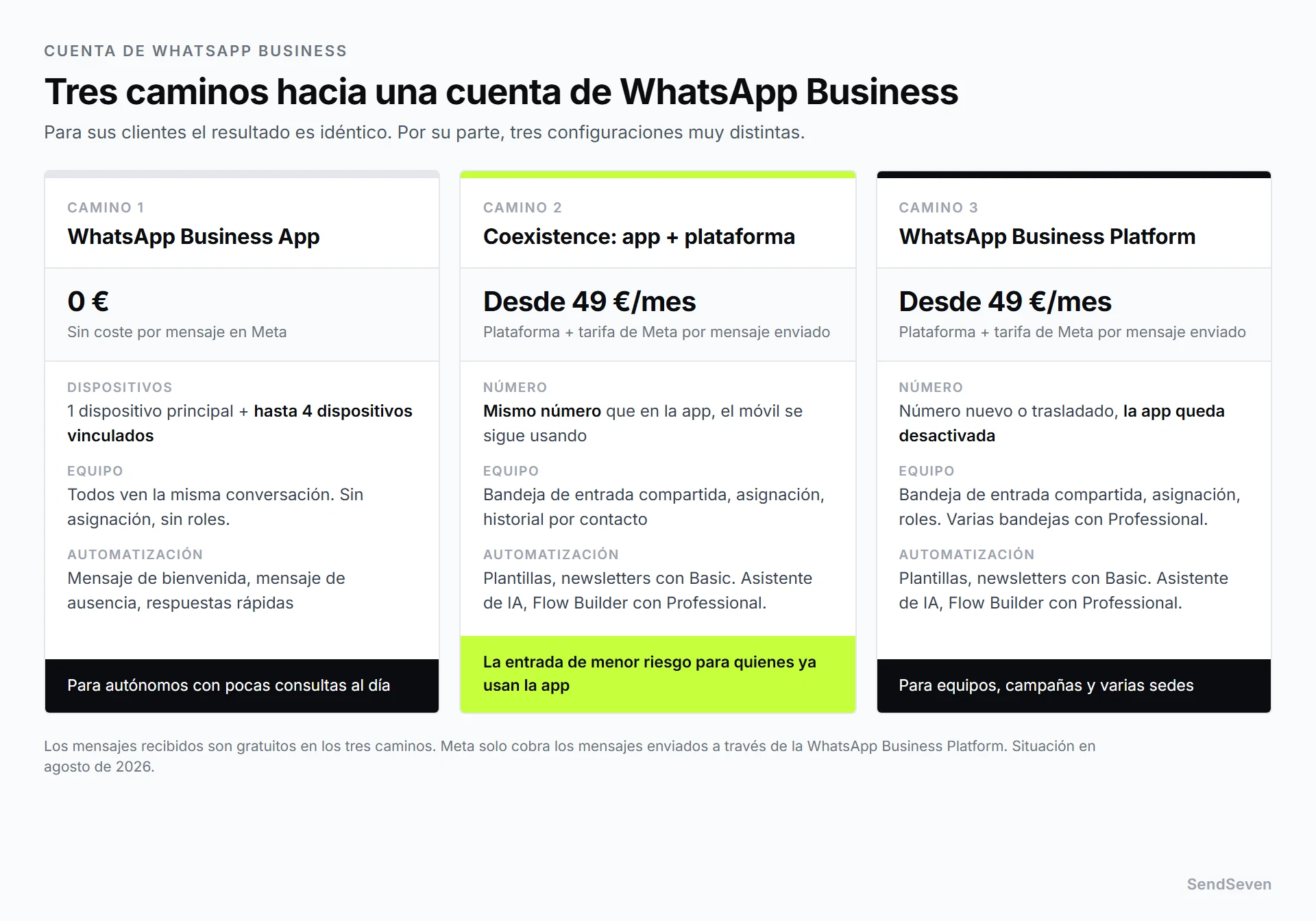Click 'hasta 4 dispositivos vinculados' text
The width and height of the screenshot is (1316, 921).
click(240, 423)
